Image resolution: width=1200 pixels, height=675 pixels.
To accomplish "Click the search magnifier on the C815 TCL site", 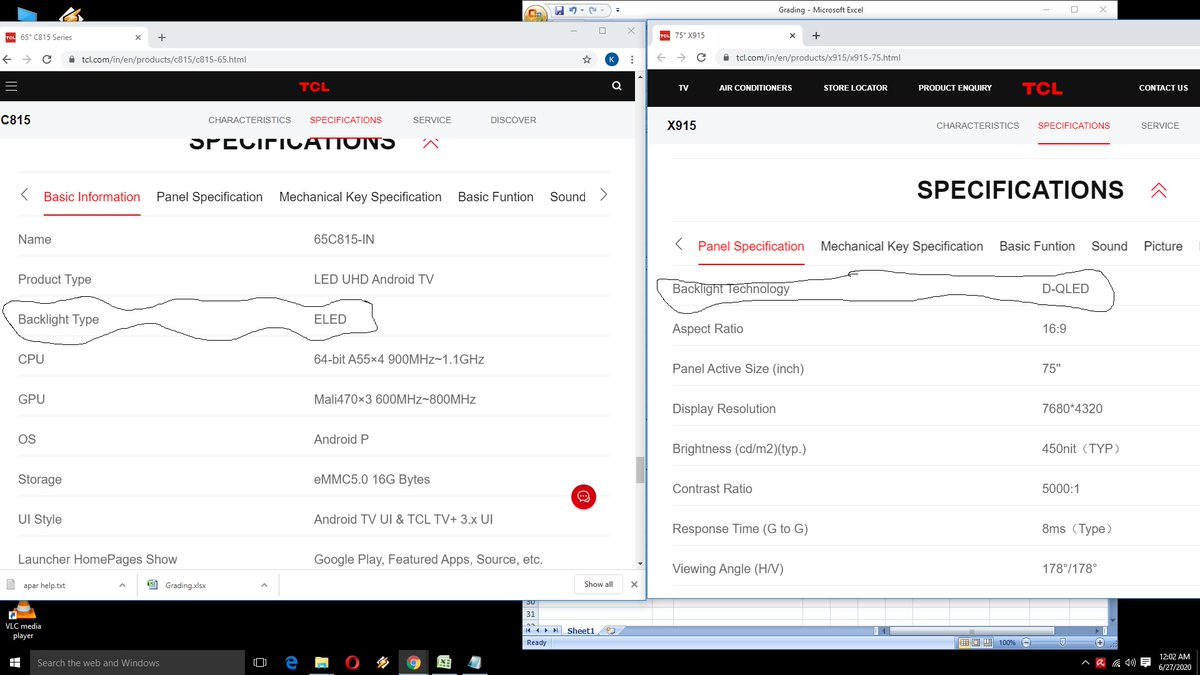I will (617, 86).
